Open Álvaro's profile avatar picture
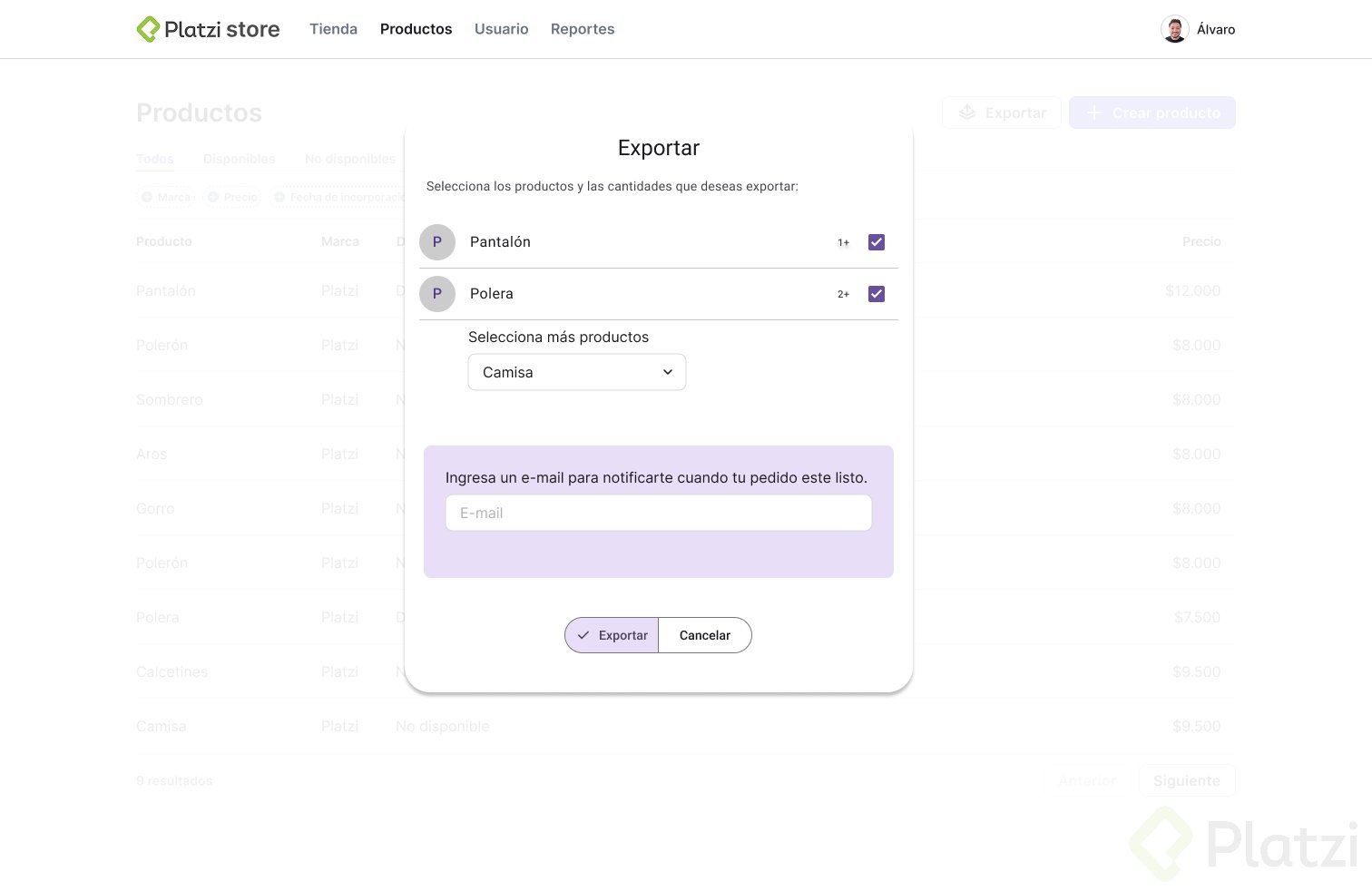 1175,29
